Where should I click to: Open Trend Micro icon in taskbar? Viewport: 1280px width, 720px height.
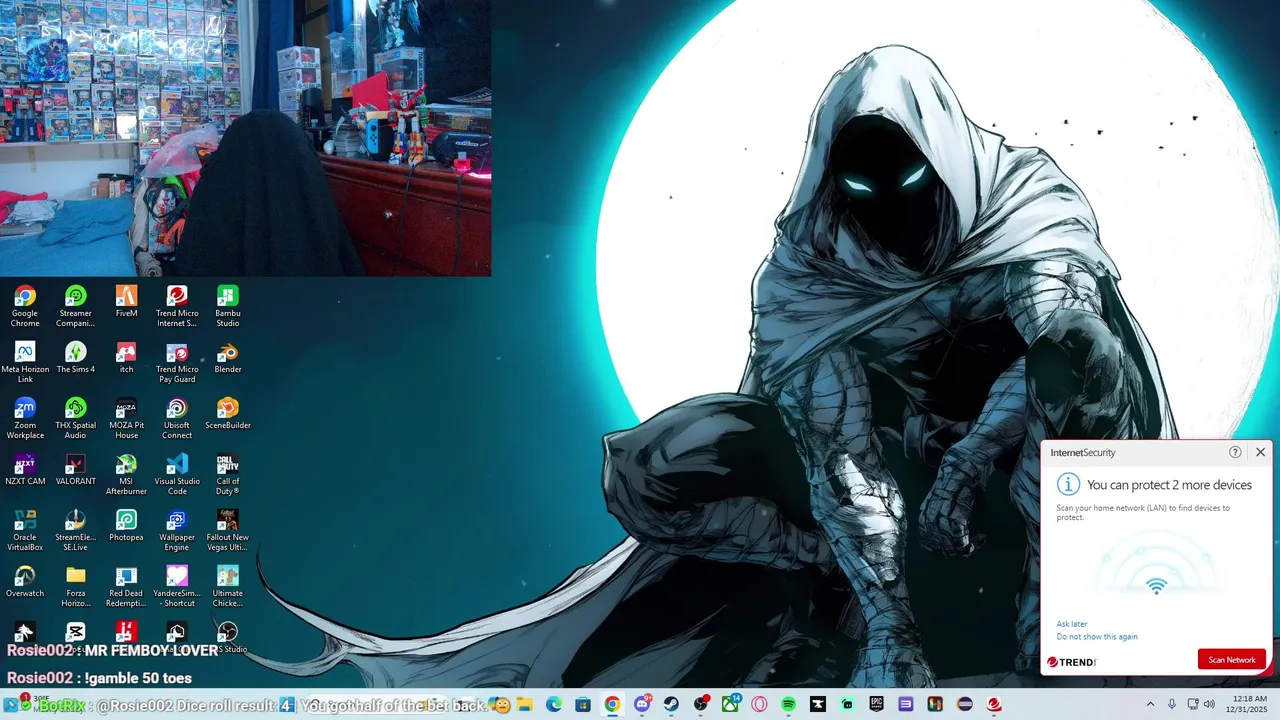(x=994, y=704)
